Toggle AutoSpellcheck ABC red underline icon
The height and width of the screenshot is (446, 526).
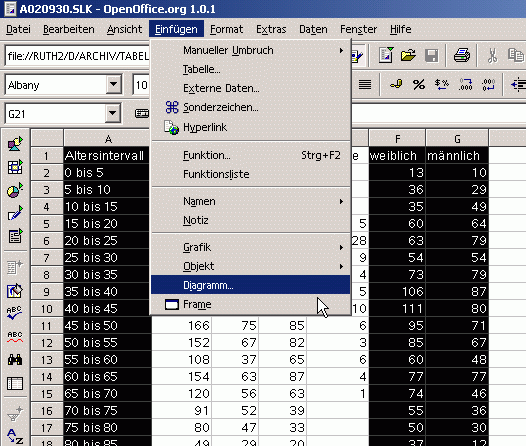coord(15,337)
